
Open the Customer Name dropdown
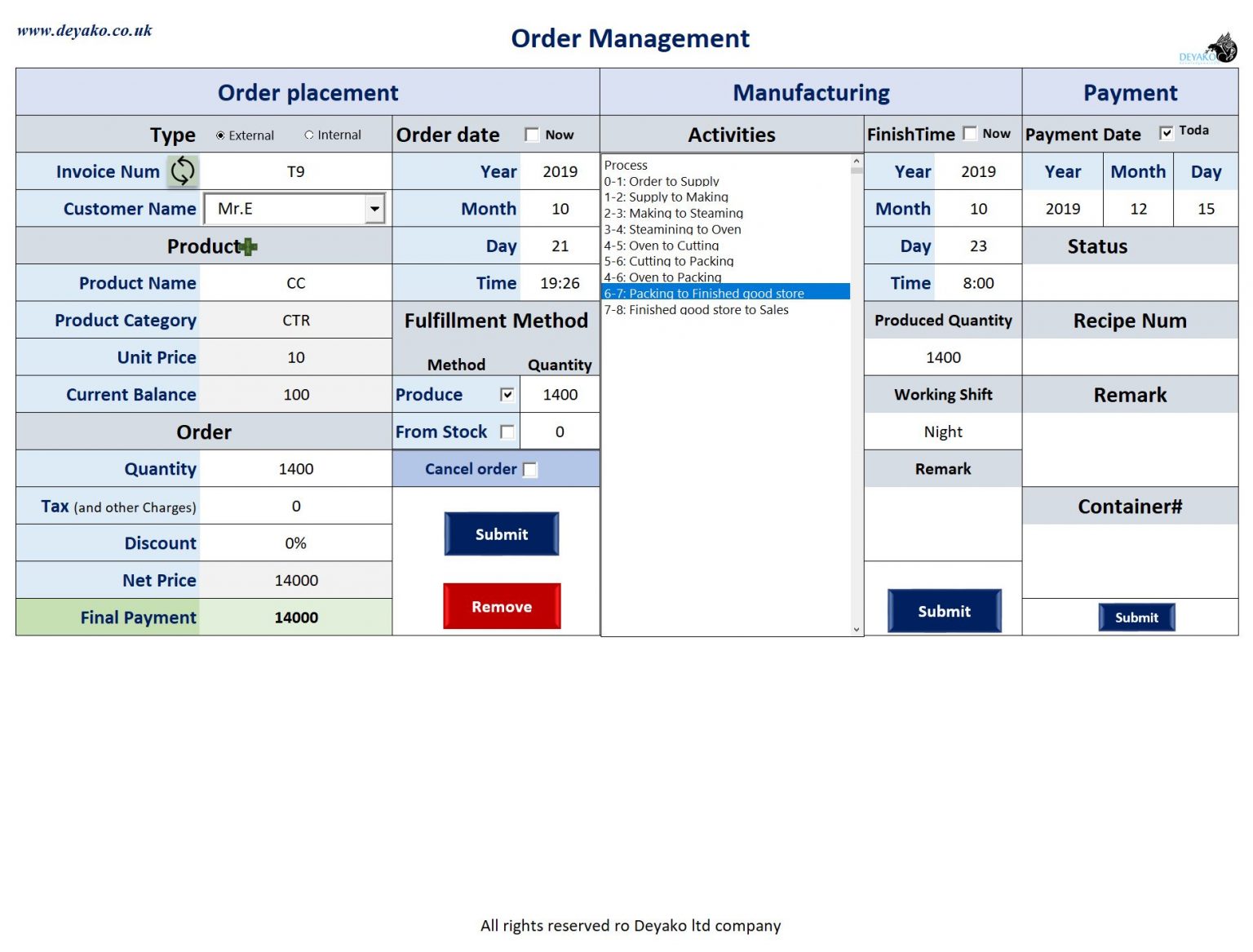point(374,209)
